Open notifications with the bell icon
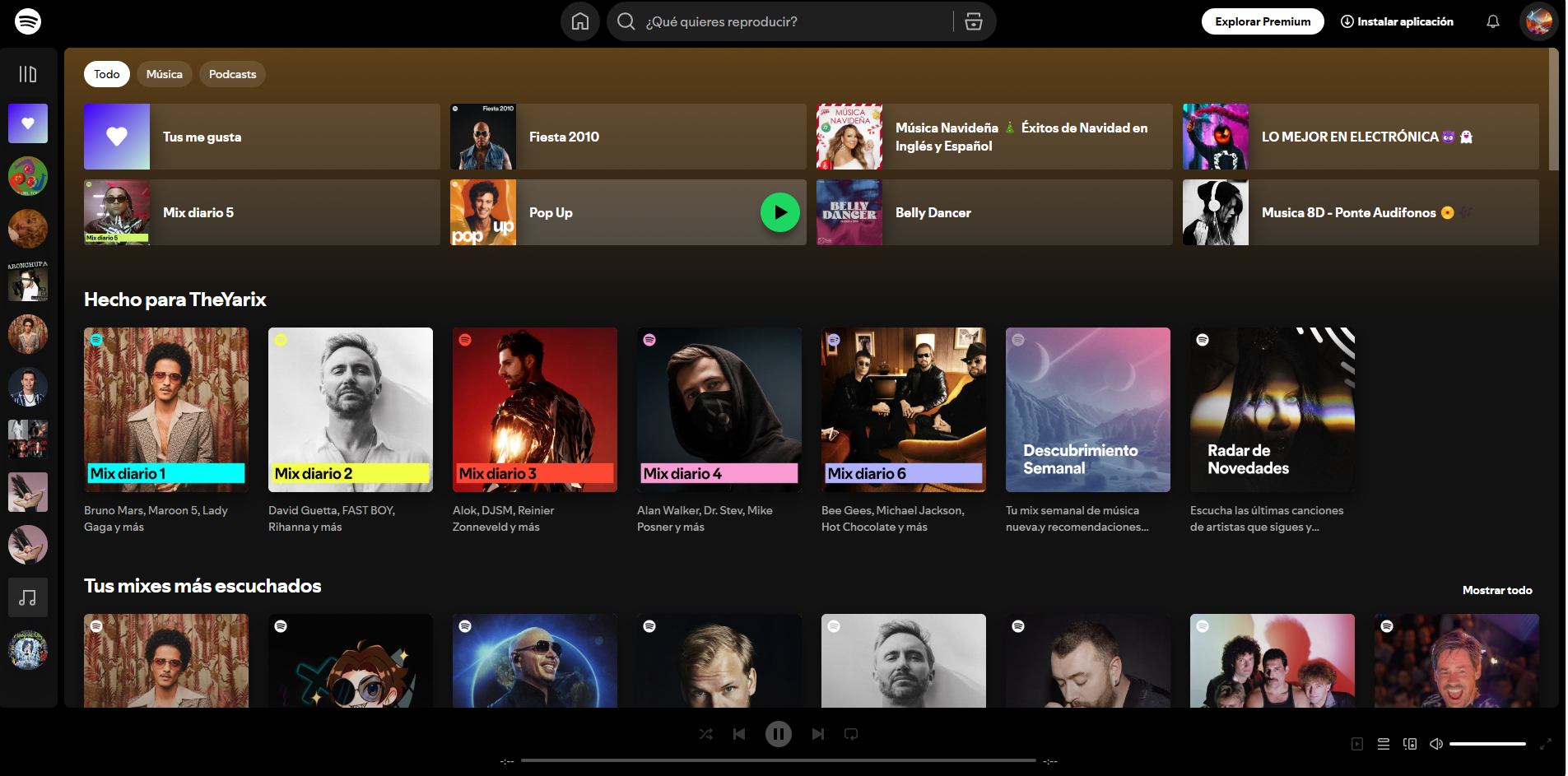 (1492, 21)
